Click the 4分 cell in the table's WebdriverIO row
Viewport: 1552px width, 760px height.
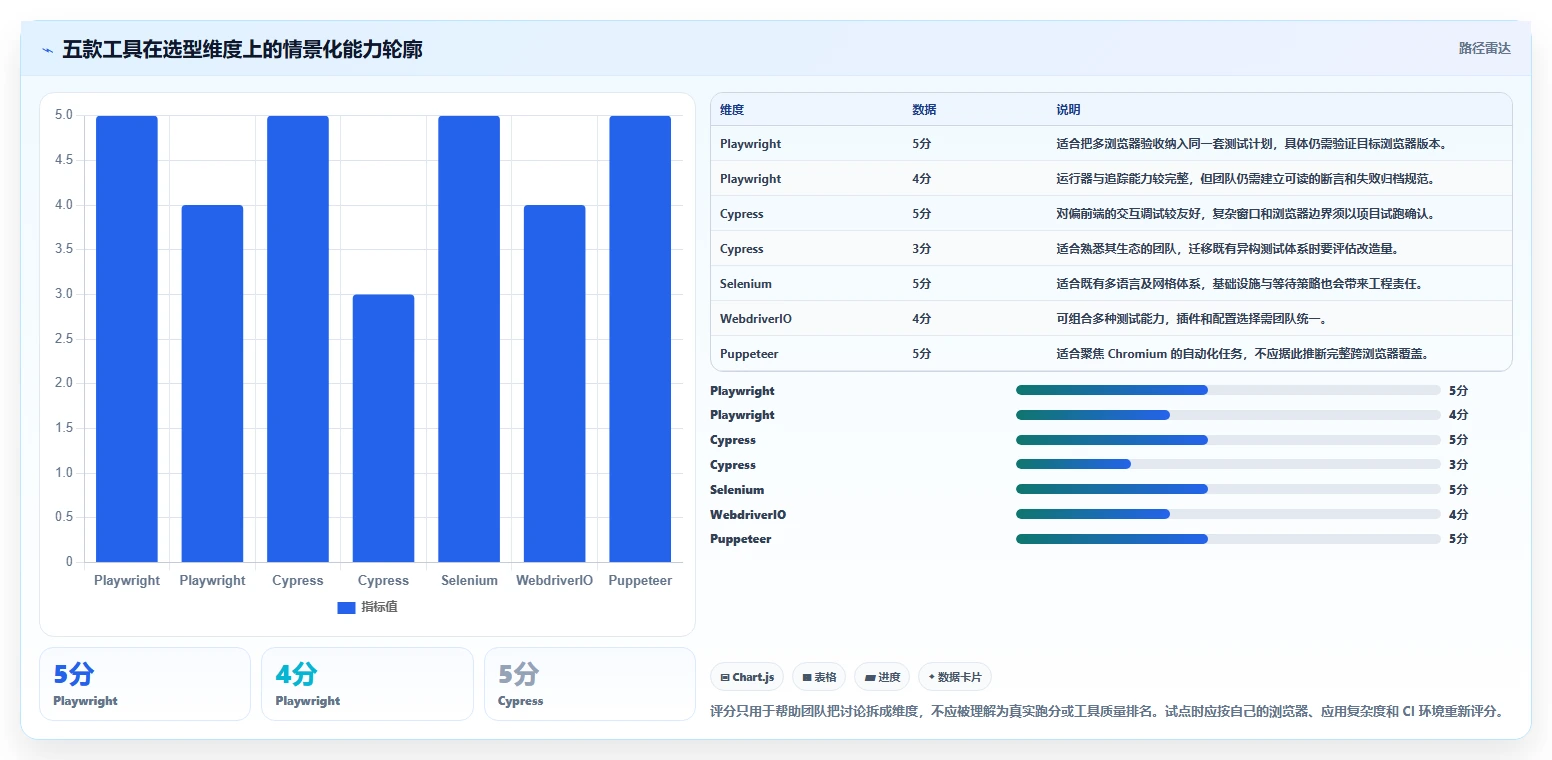[921, 319]
